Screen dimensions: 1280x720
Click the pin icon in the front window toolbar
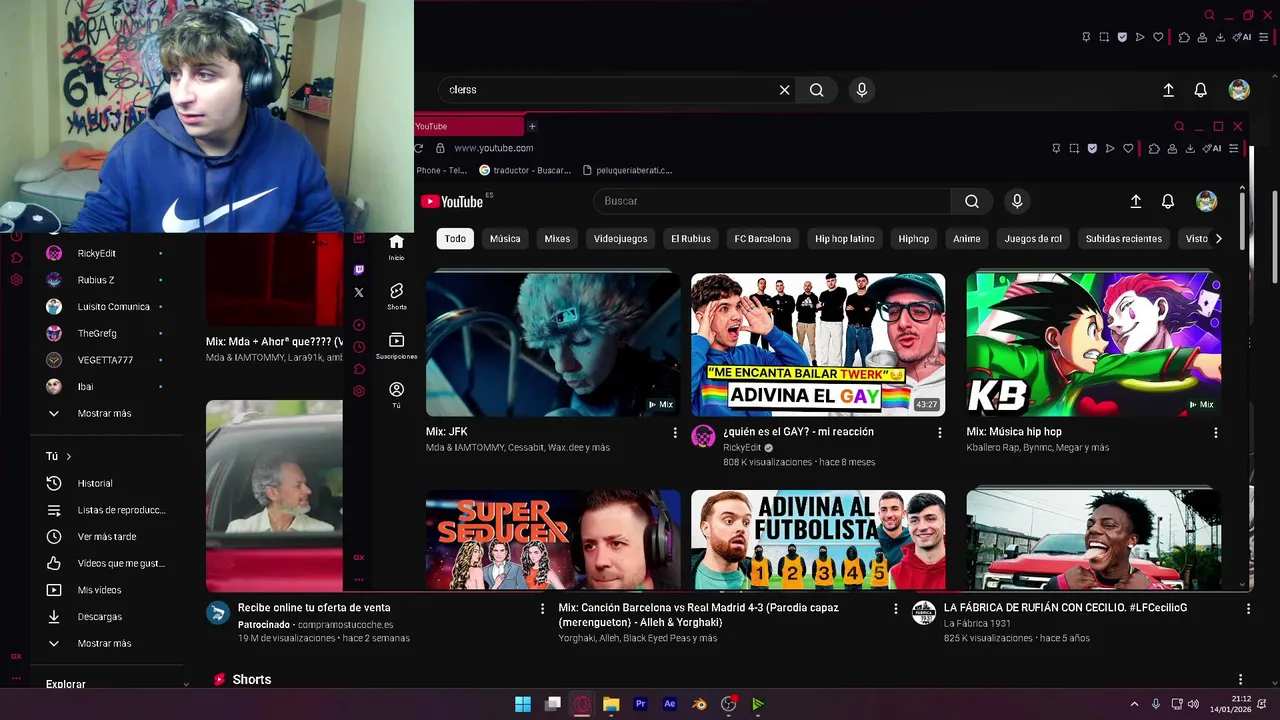(x=1056, y=148)
